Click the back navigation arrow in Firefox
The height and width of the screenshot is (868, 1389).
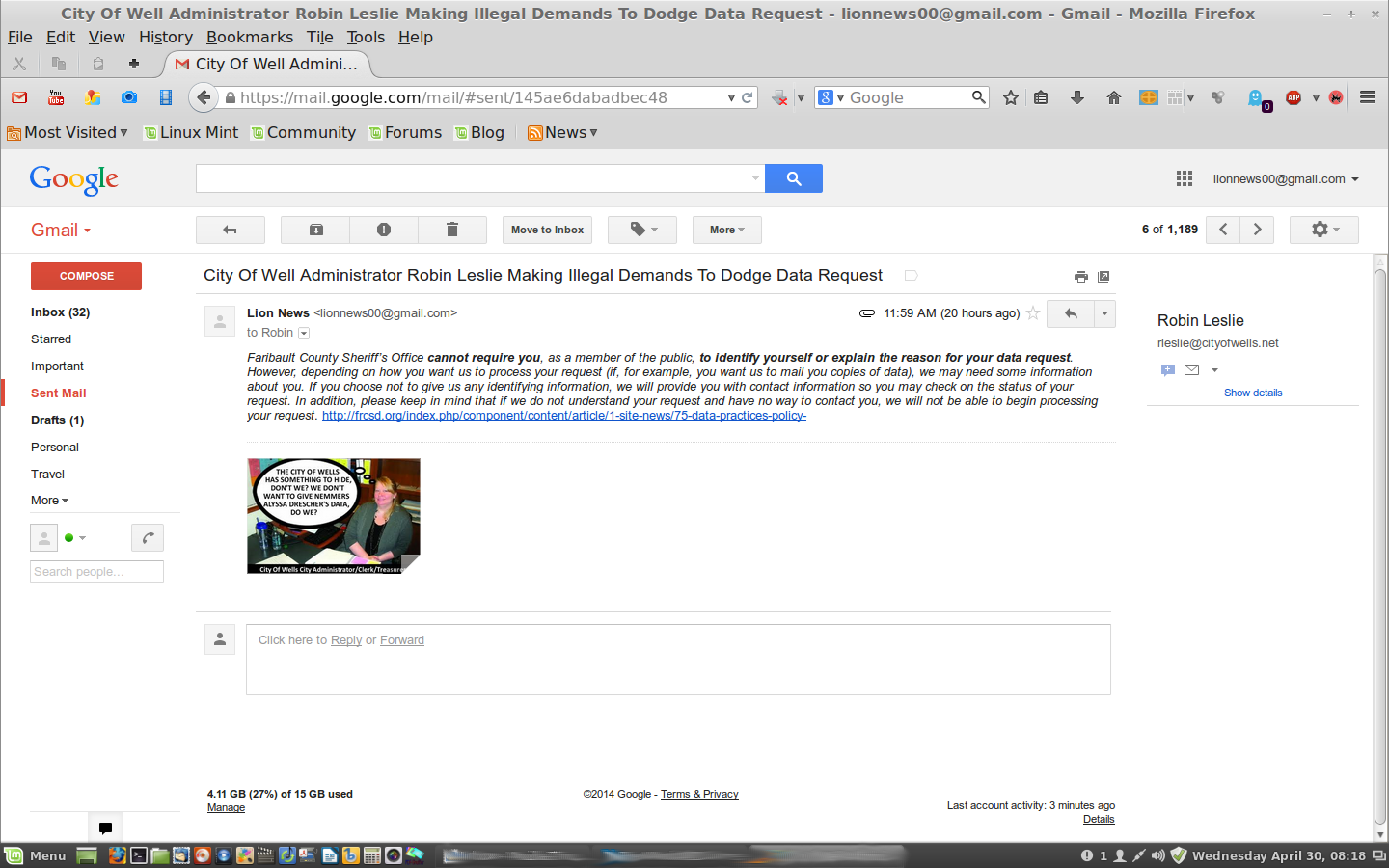click(x=203, y=97)
